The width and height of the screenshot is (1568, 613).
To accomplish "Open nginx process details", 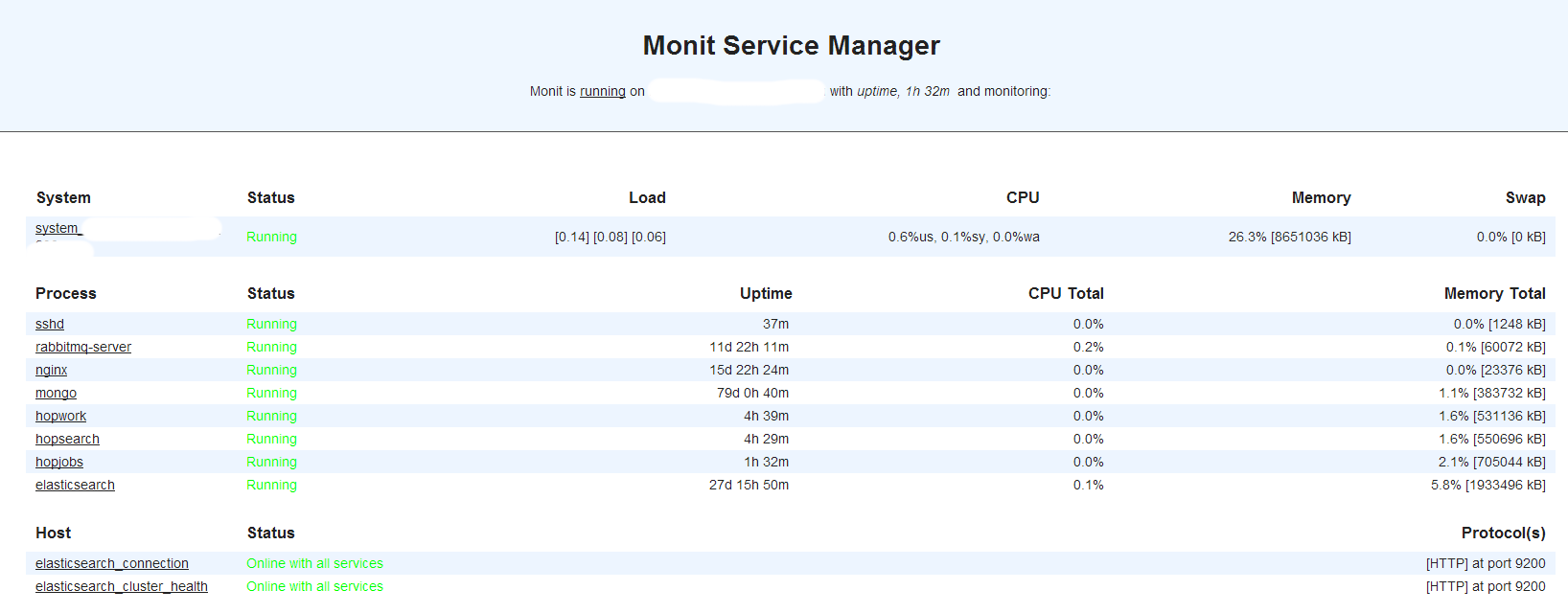I will [x=52, y=371].
